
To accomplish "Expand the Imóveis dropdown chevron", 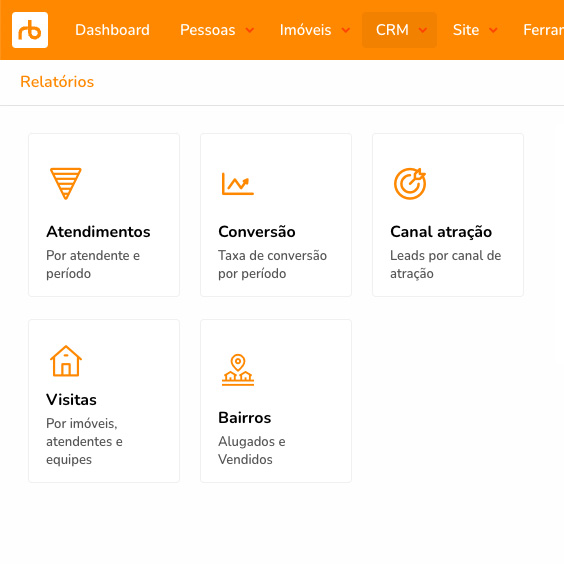I will tap(346, 30).
